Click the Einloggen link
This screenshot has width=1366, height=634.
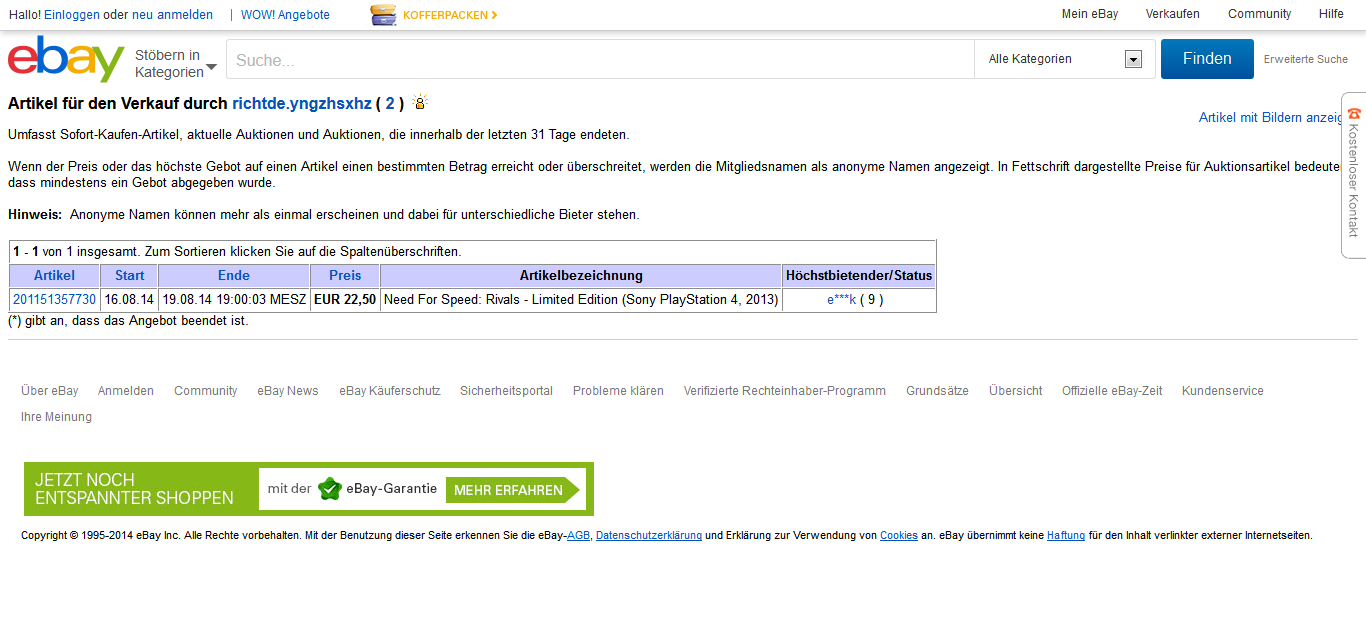pyautogui.click(x=72, y=15)
